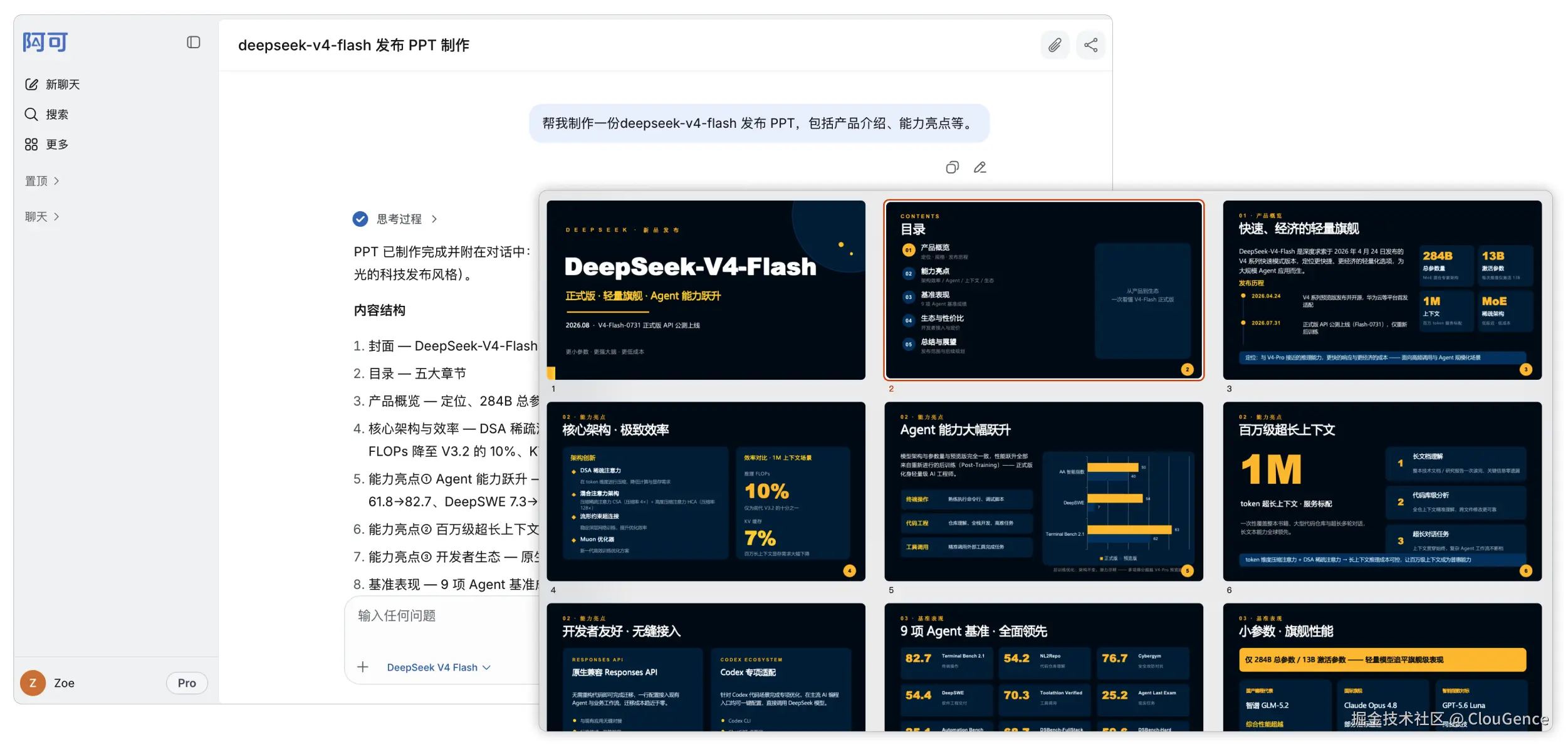The image size is (1568, 747).
Task: Collapse the sidebar panel
Action: [x=194, y=42]
